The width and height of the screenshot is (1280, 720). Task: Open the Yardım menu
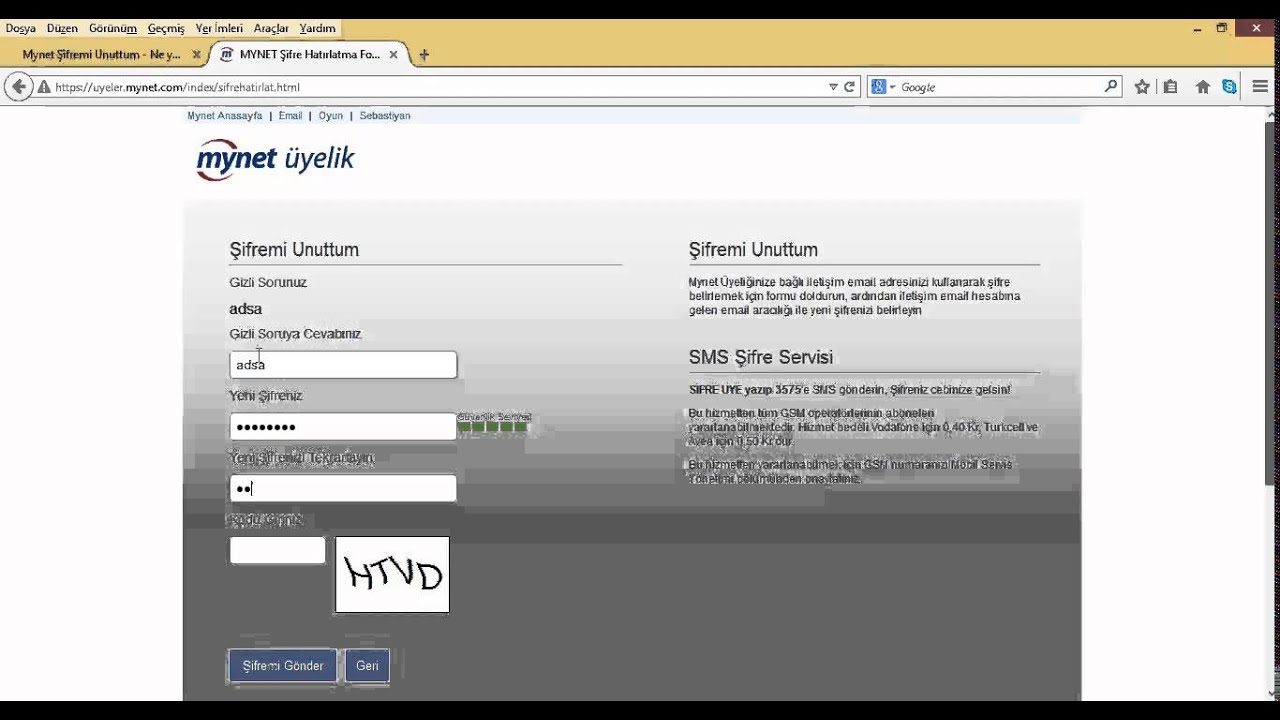pos(317,28)
